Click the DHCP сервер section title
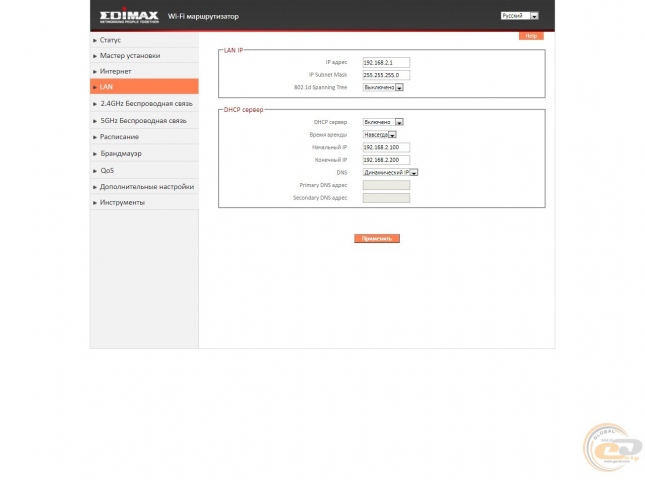This screenshot has width=645, height=480. [244, 110]
